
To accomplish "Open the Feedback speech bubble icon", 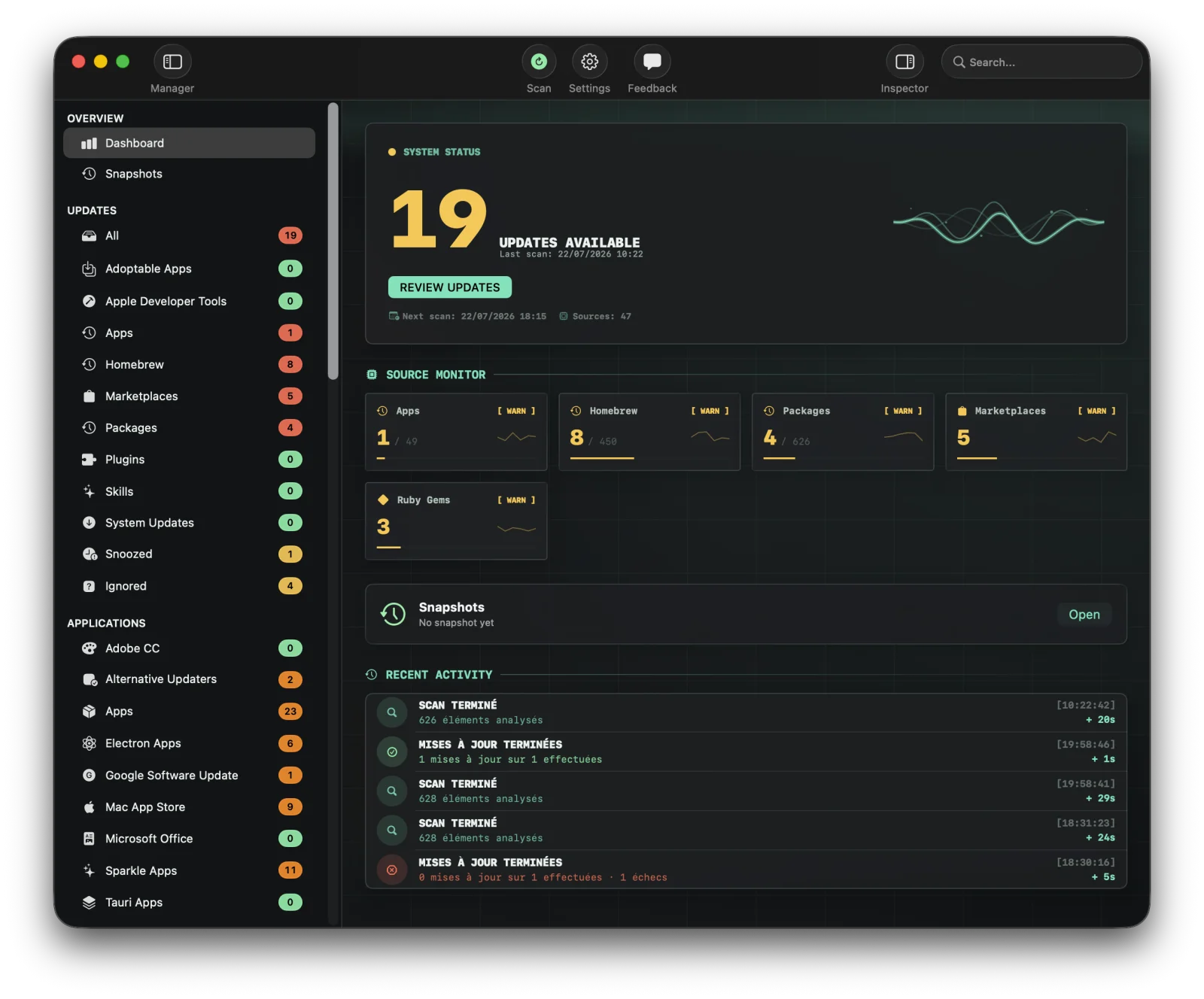I will [652, 62].
